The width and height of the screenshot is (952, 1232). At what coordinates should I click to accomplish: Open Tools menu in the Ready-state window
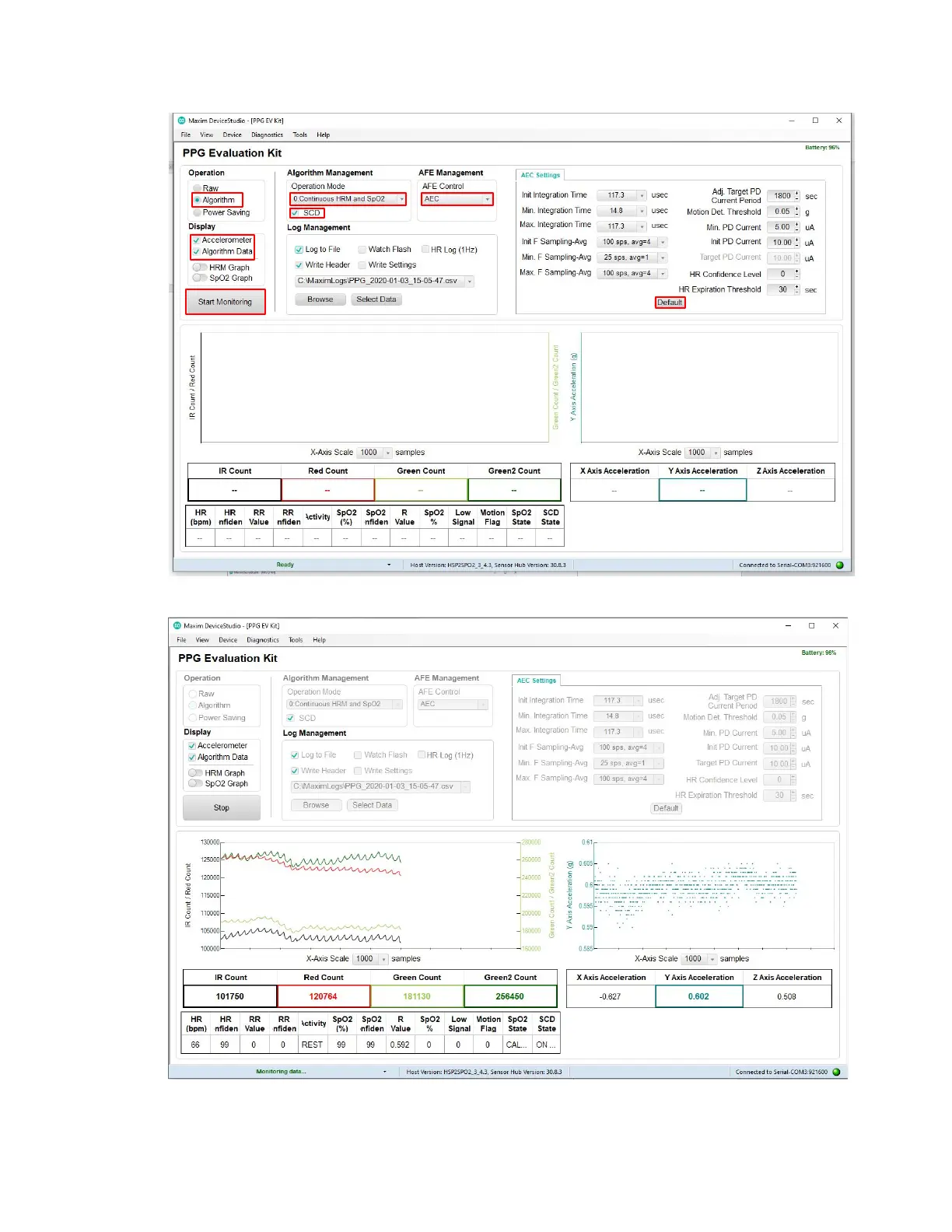tap(300, 135)
